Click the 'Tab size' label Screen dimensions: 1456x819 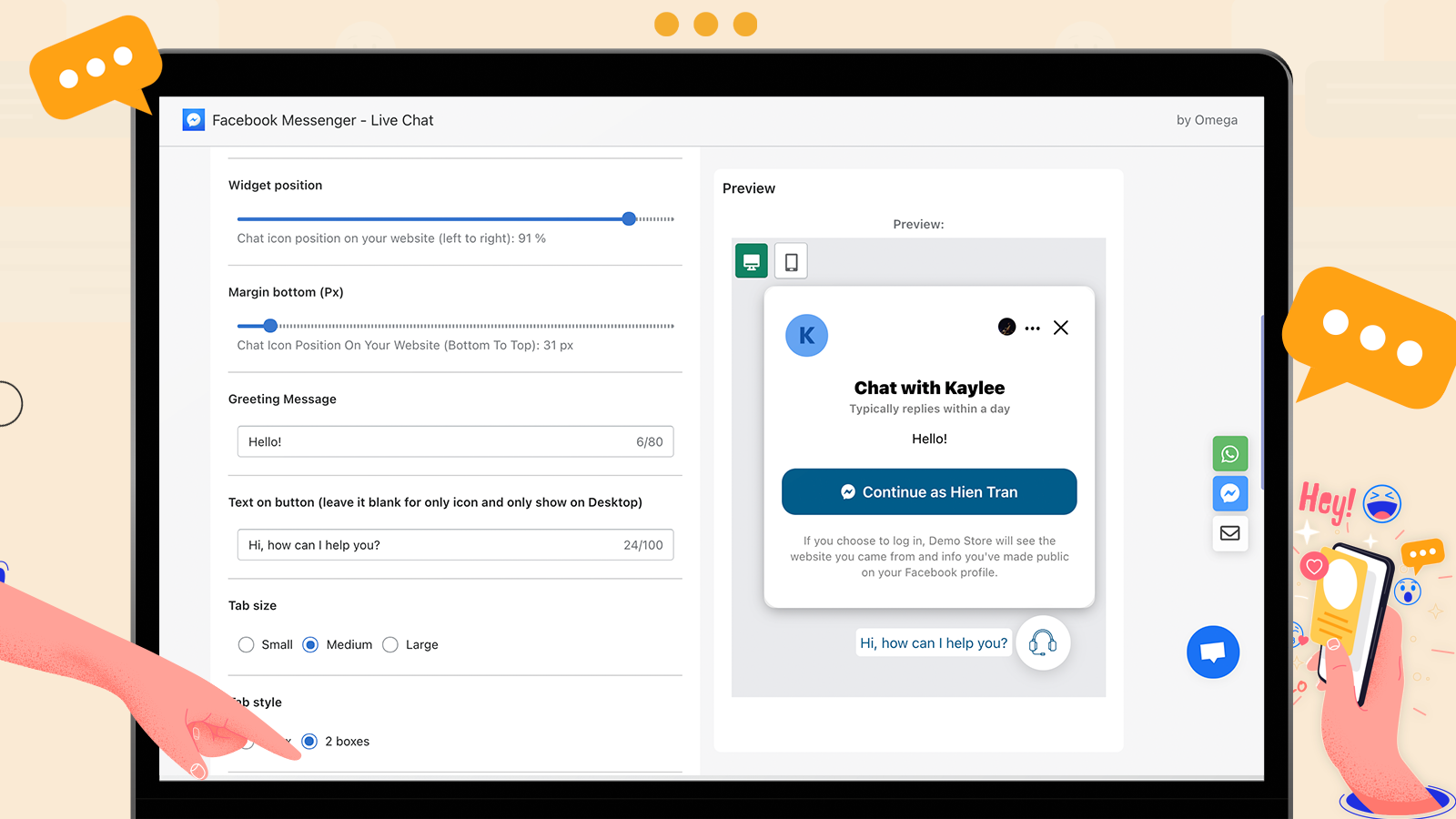coord(252,606)
